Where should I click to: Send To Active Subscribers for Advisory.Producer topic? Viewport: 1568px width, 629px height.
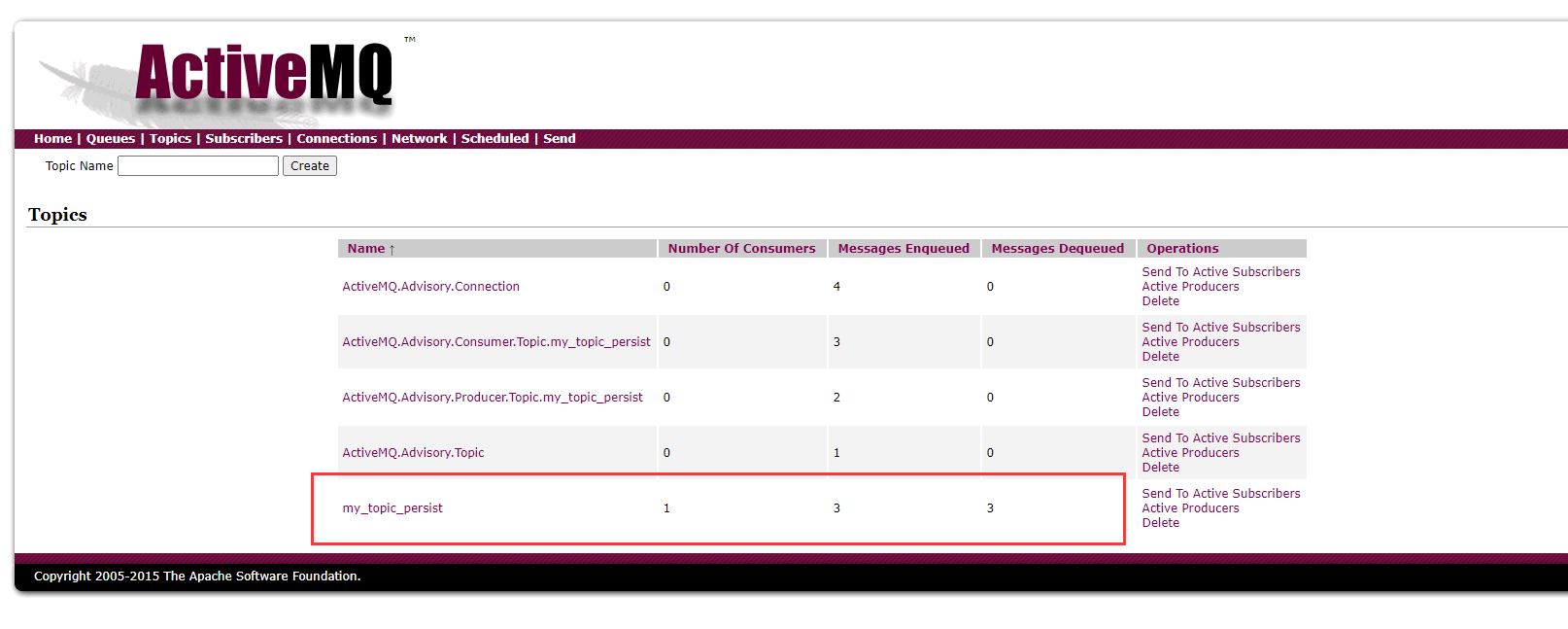tap(1221, 383)
